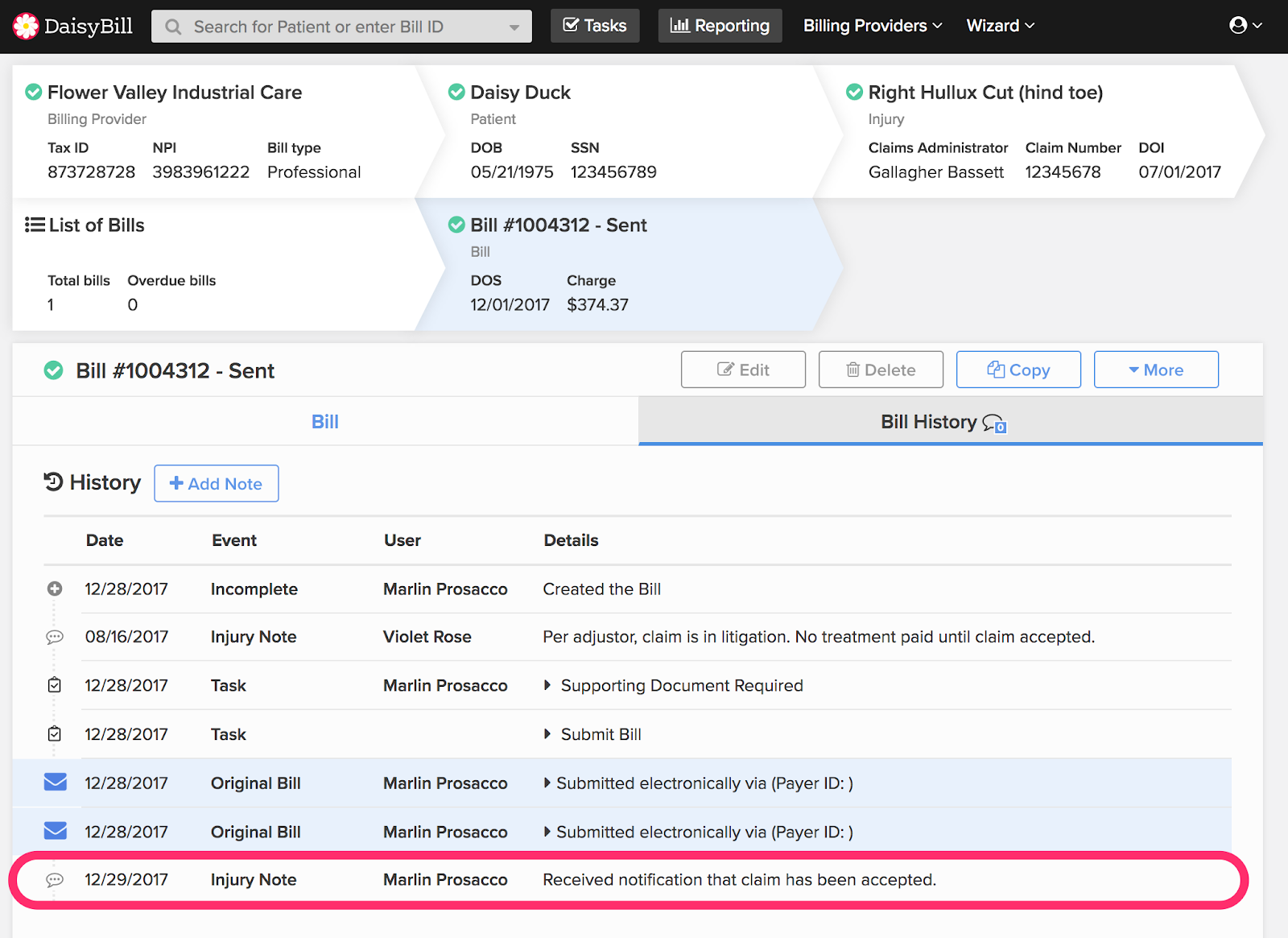This screenshot has width=1288, height=938.
Task: Click the Edit bill button
Action: click(743, 370)
